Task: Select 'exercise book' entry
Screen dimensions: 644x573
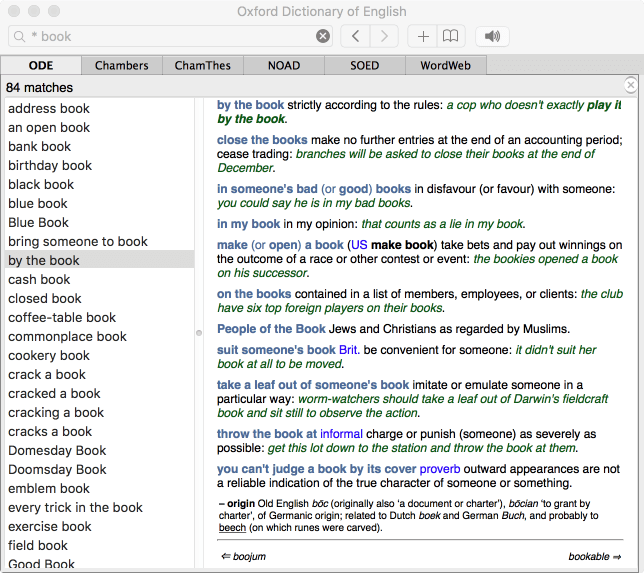Action: tap(99, 526)
